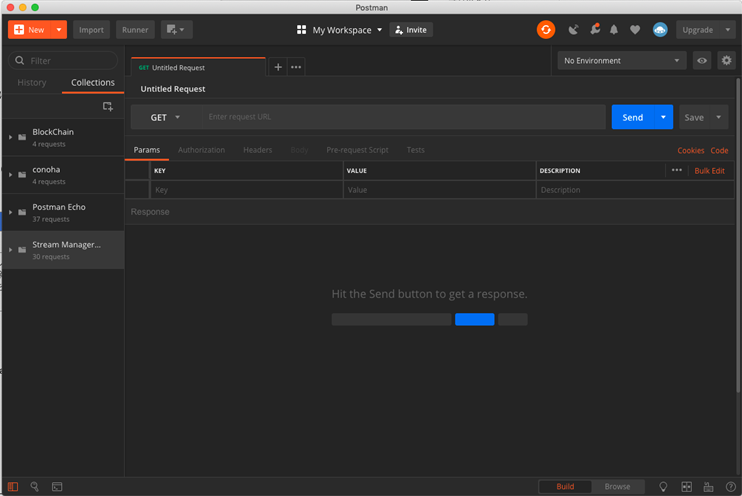742x496 pixels.
Task: Click the collections Filter search field
Action: (x=63, y=61)
